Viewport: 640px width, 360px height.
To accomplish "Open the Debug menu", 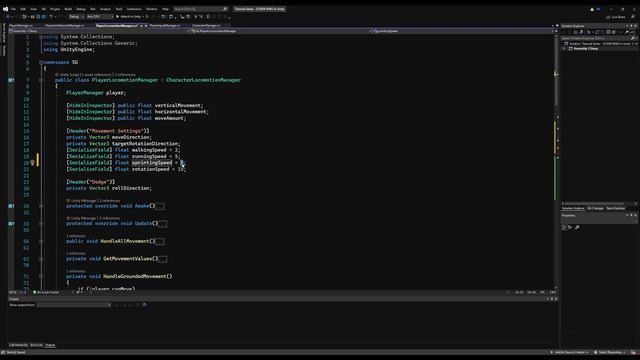I will point(81,9).
